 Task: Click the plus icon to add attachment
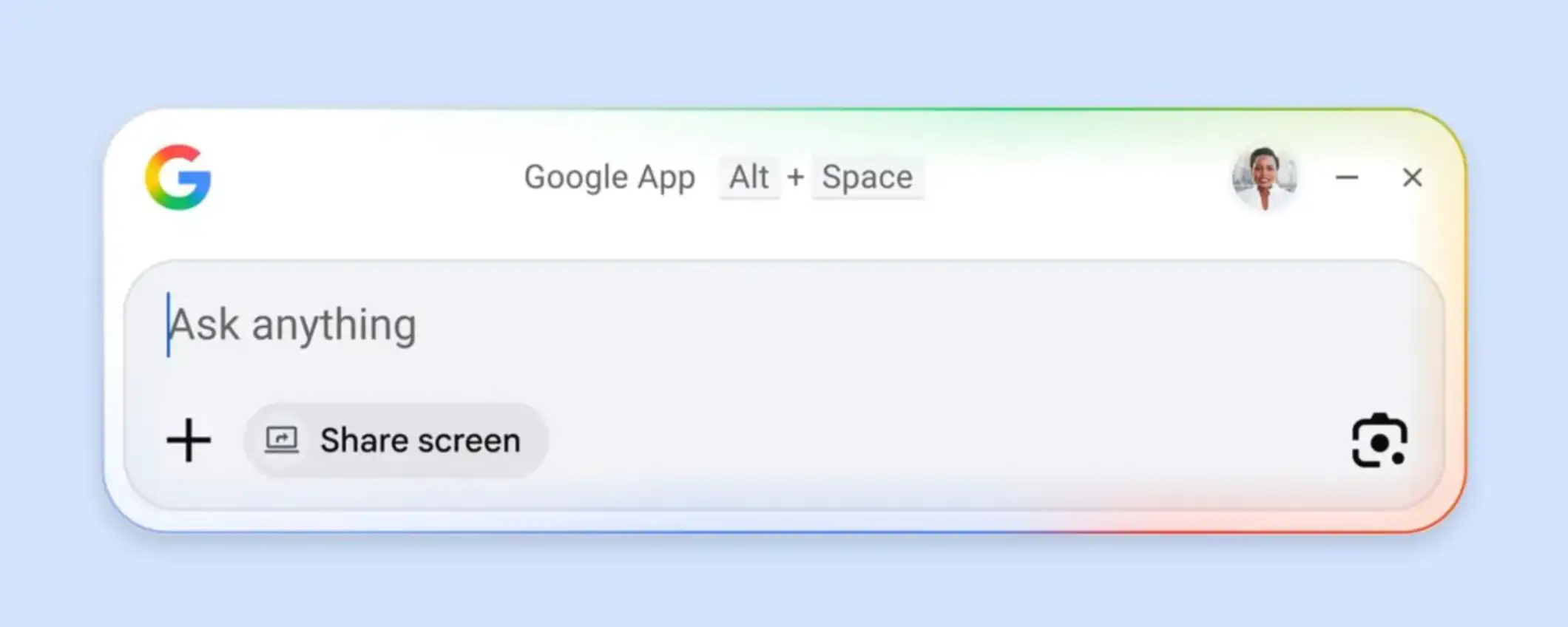click(189, 440)
